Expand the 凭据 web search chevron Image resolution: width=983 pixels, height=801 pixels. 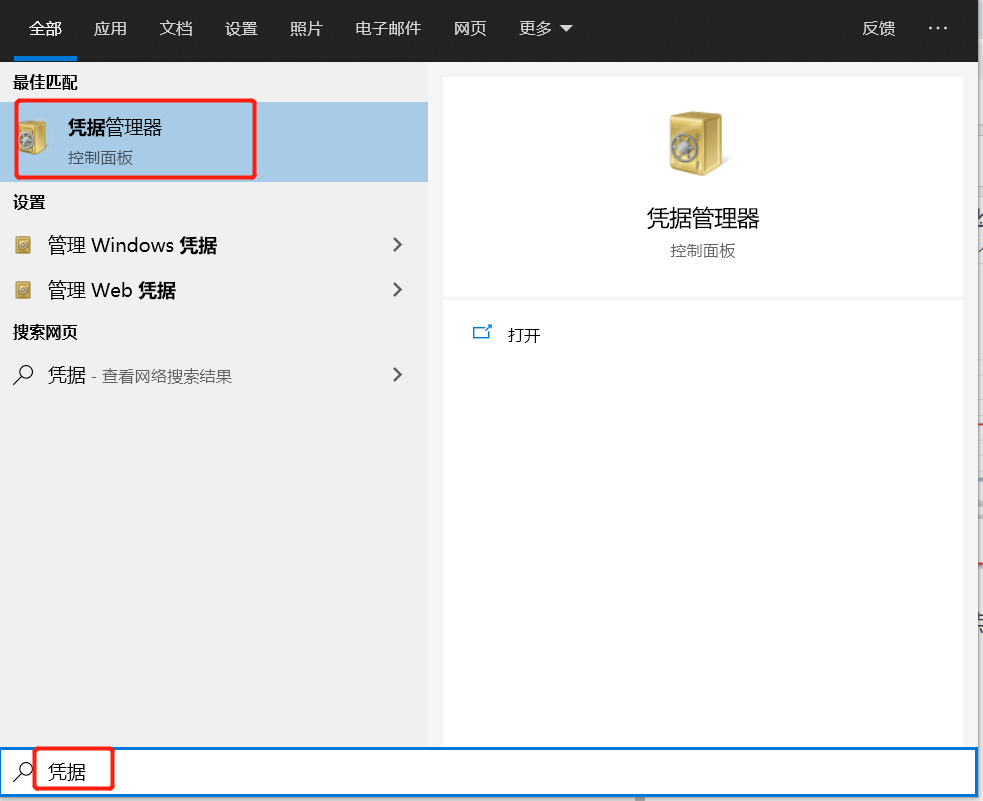pos(397,375)
